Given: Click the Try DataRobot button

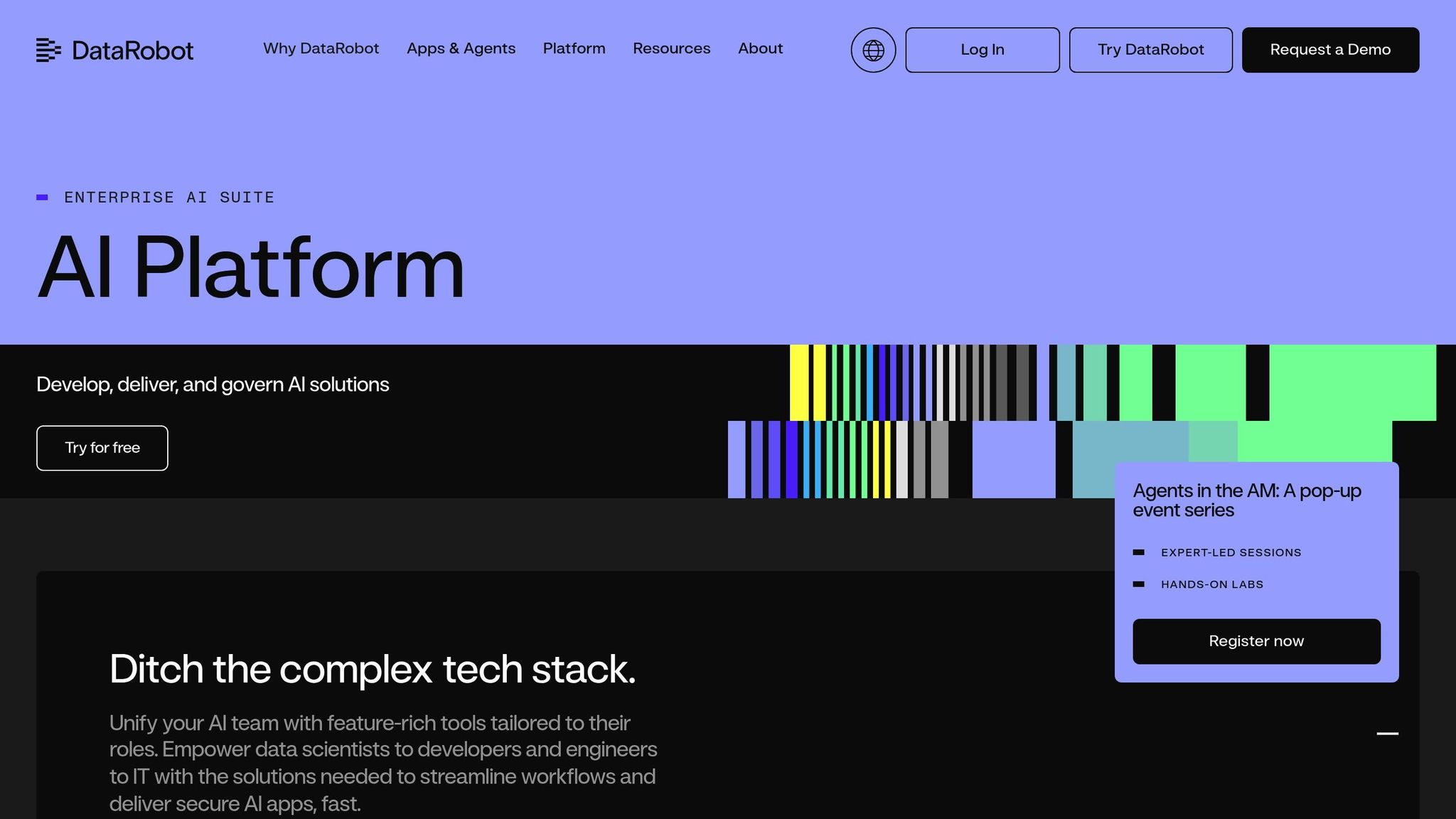Looking at the screenshot, I should point(1150,50).
